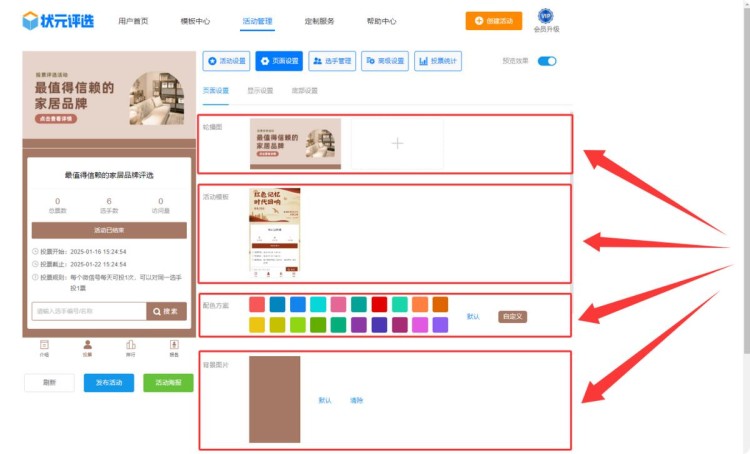750x454 pixels.
Task: Click the plus to add carousel image
Action: (397, 144)
